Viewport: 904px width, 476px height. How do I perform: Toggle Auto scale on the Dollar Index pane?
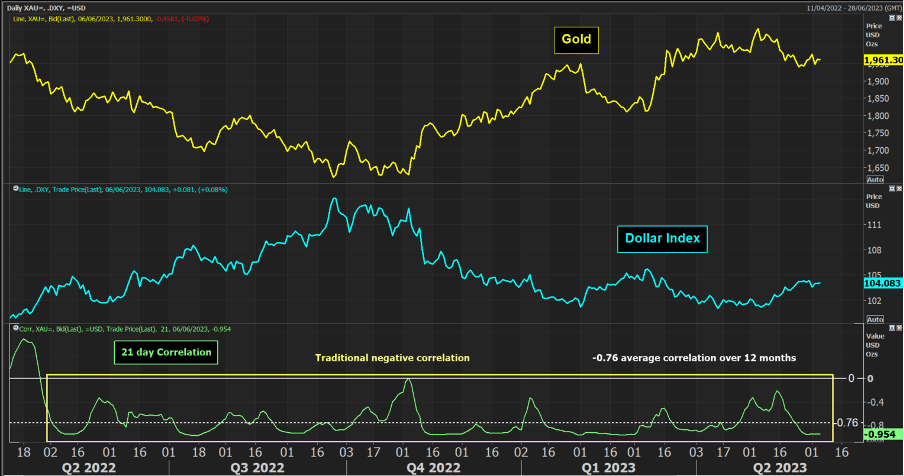[x=875, y=319]
